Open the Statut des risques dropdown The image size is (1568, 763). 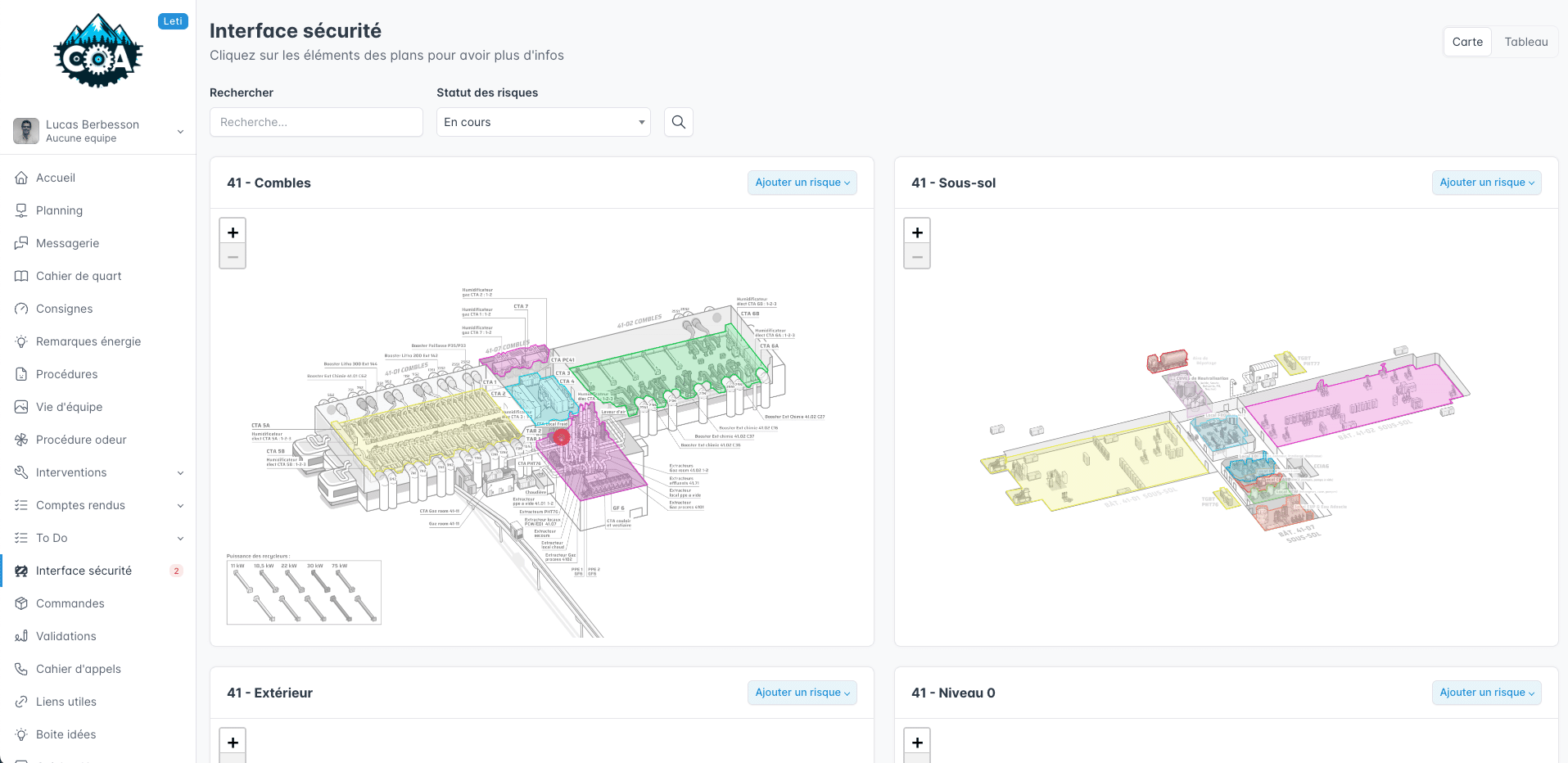point(543,122)
